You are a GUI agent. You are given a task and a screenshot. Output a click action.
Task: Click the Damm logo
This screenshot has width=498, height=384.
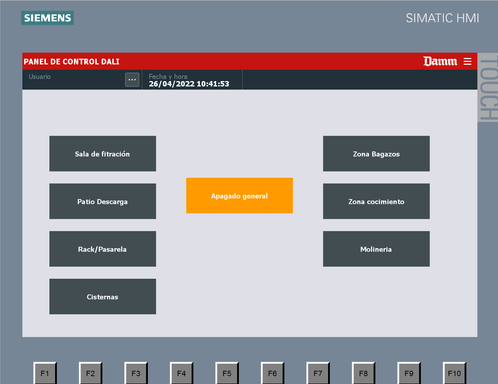point(440,61)
